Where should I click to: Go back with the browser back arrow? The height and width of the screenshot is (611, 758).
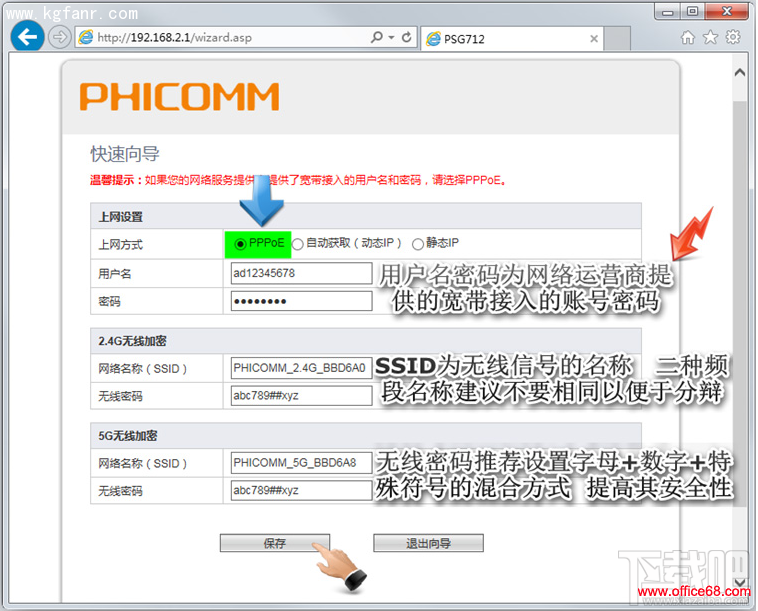[x=28, y=36]
